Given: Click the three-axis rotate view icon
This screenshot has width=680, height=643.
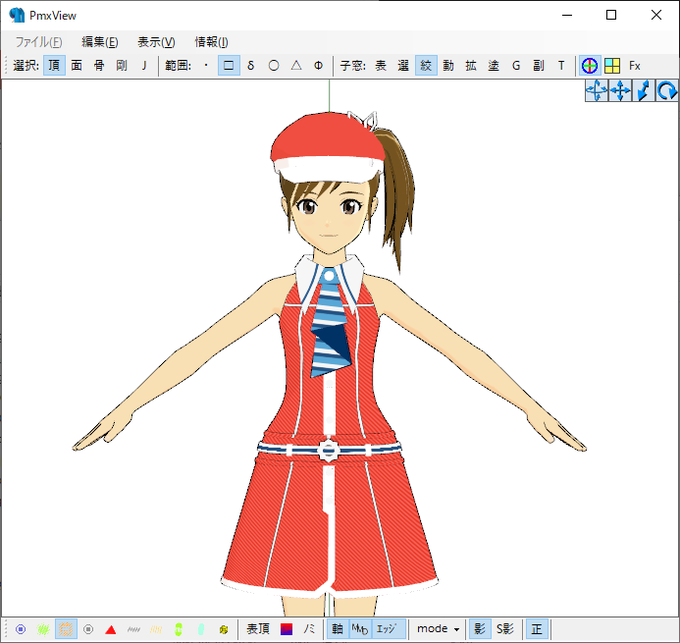Looking at the screenshot, I should (x=596, y=91).
